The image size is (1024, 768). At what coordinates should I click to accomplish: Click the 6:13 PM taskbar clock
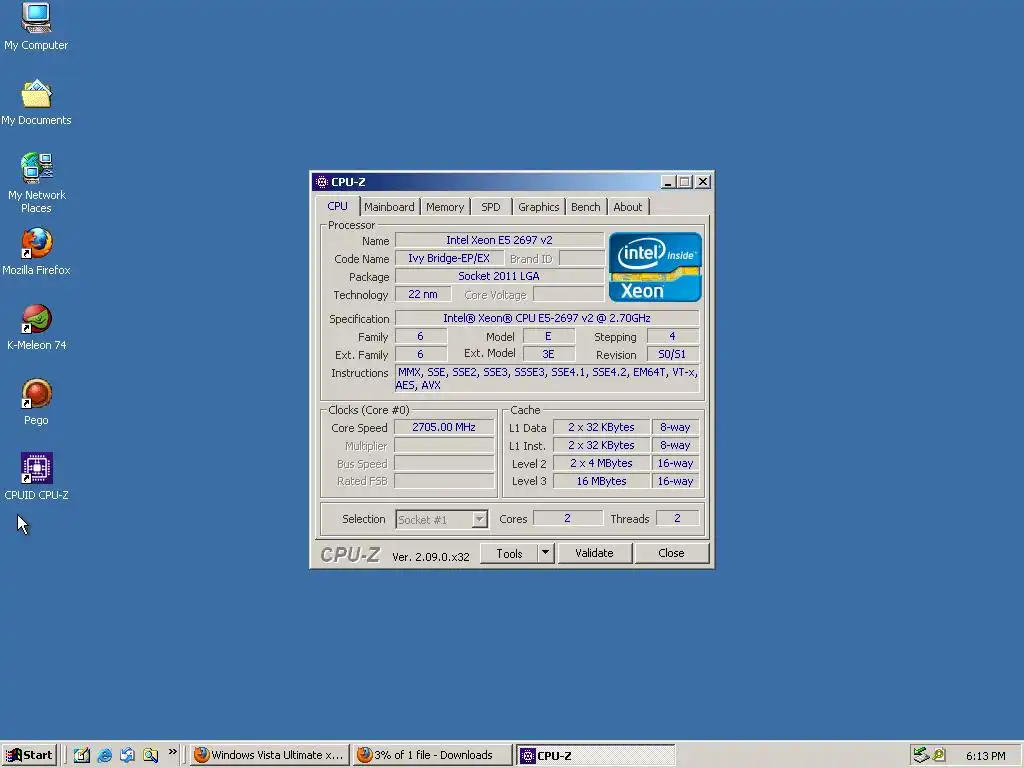click(x=985, y=756)
